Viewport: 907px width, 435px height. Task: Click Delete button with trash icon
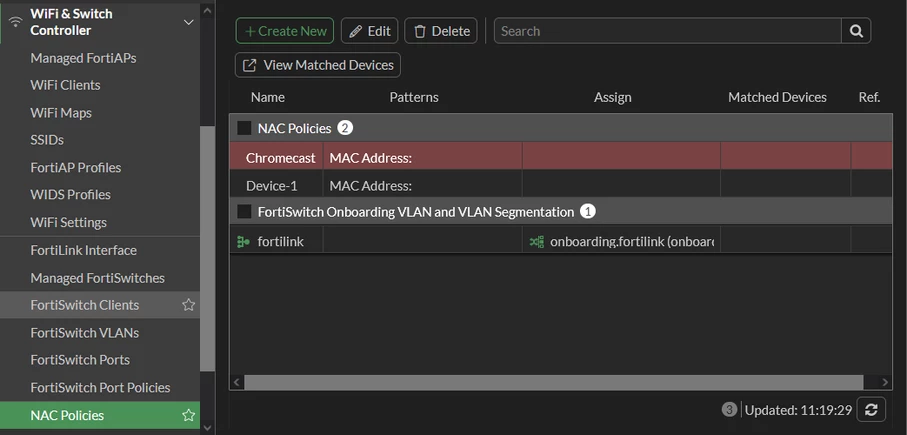[x=441, y=31]
